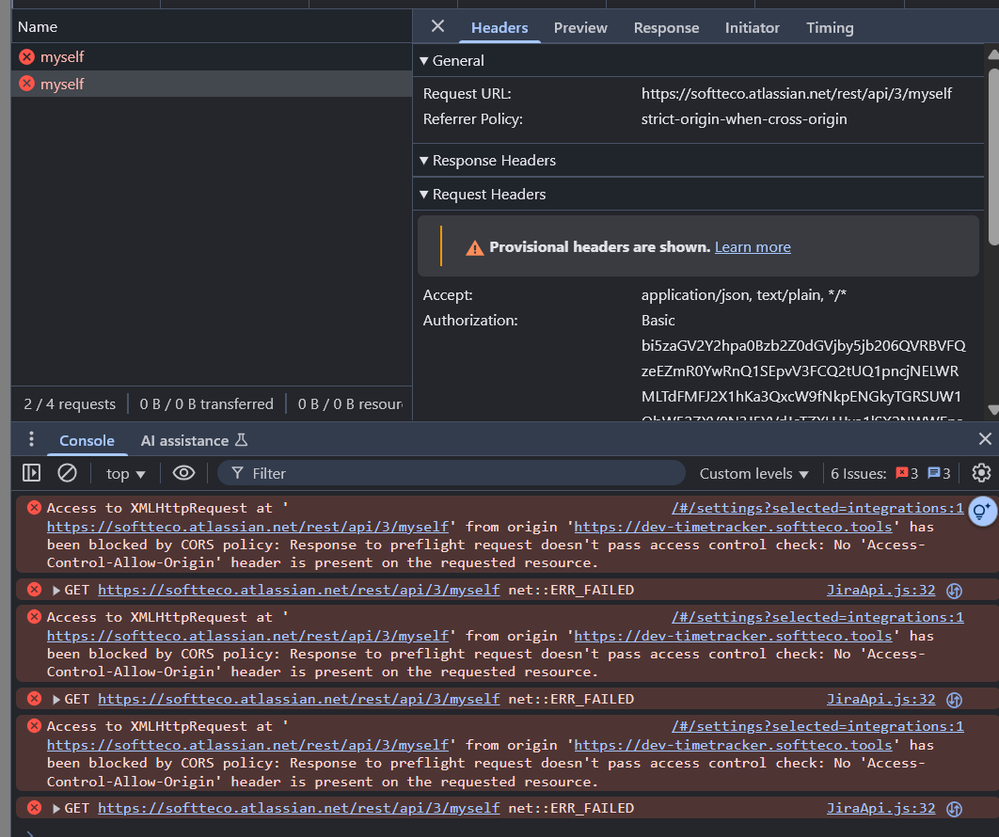Open second JiraApi.js:32 source link

(x=881, y=699)
